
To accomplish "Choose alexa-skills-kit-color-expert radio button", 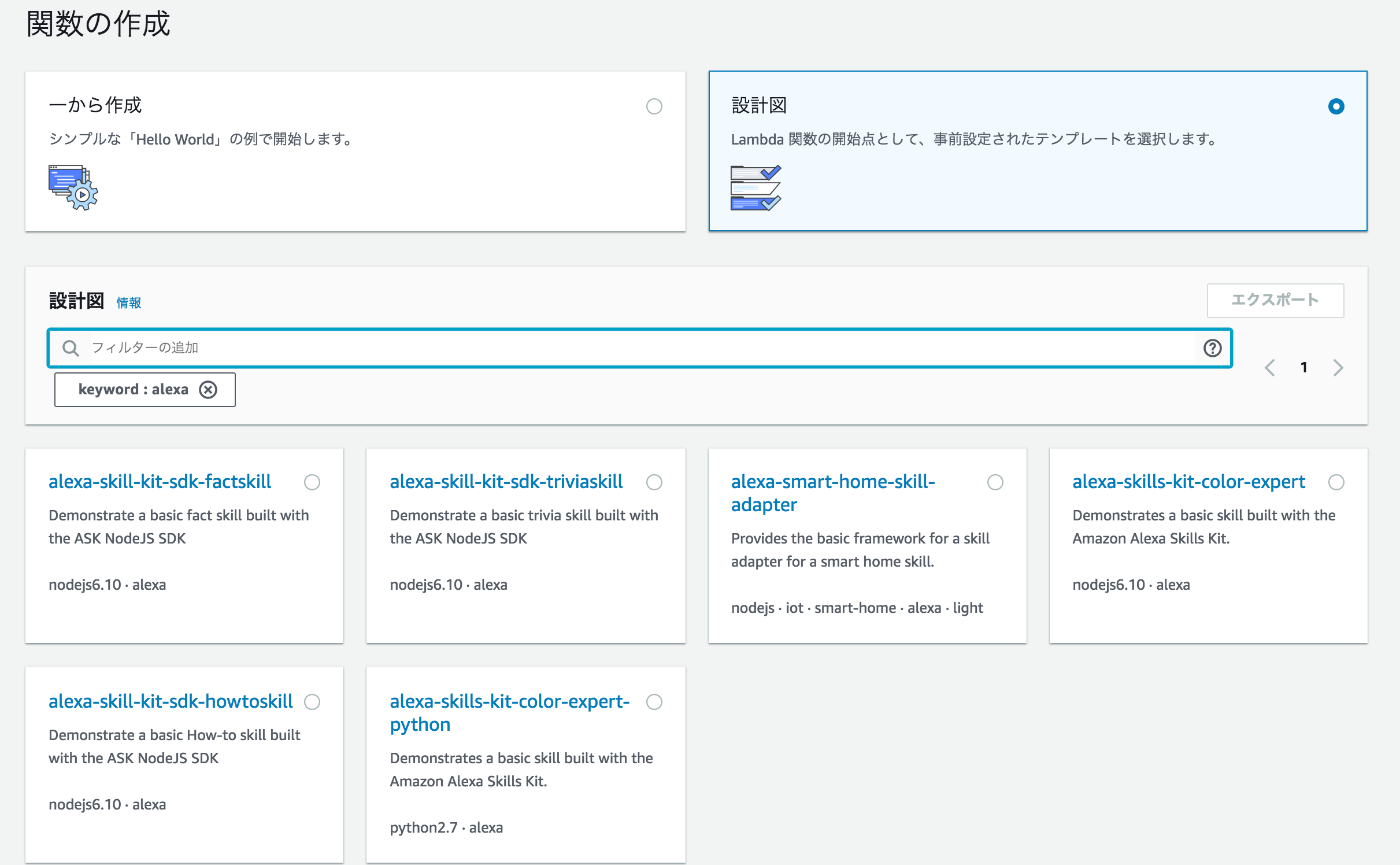I will click(x=1336, y=482).
